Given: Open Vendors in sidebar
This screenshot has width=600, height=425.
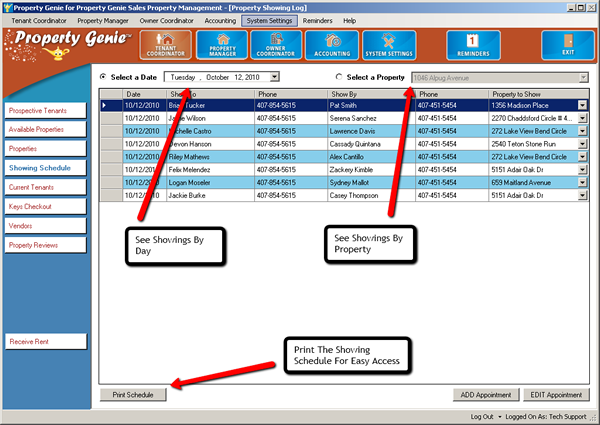Looking at the screenshot, I should pos(46,226).
